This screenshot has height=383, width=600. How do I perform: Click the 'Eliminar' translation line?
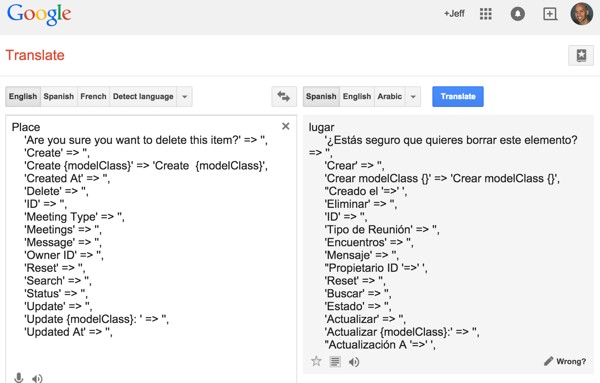(360, 204)
